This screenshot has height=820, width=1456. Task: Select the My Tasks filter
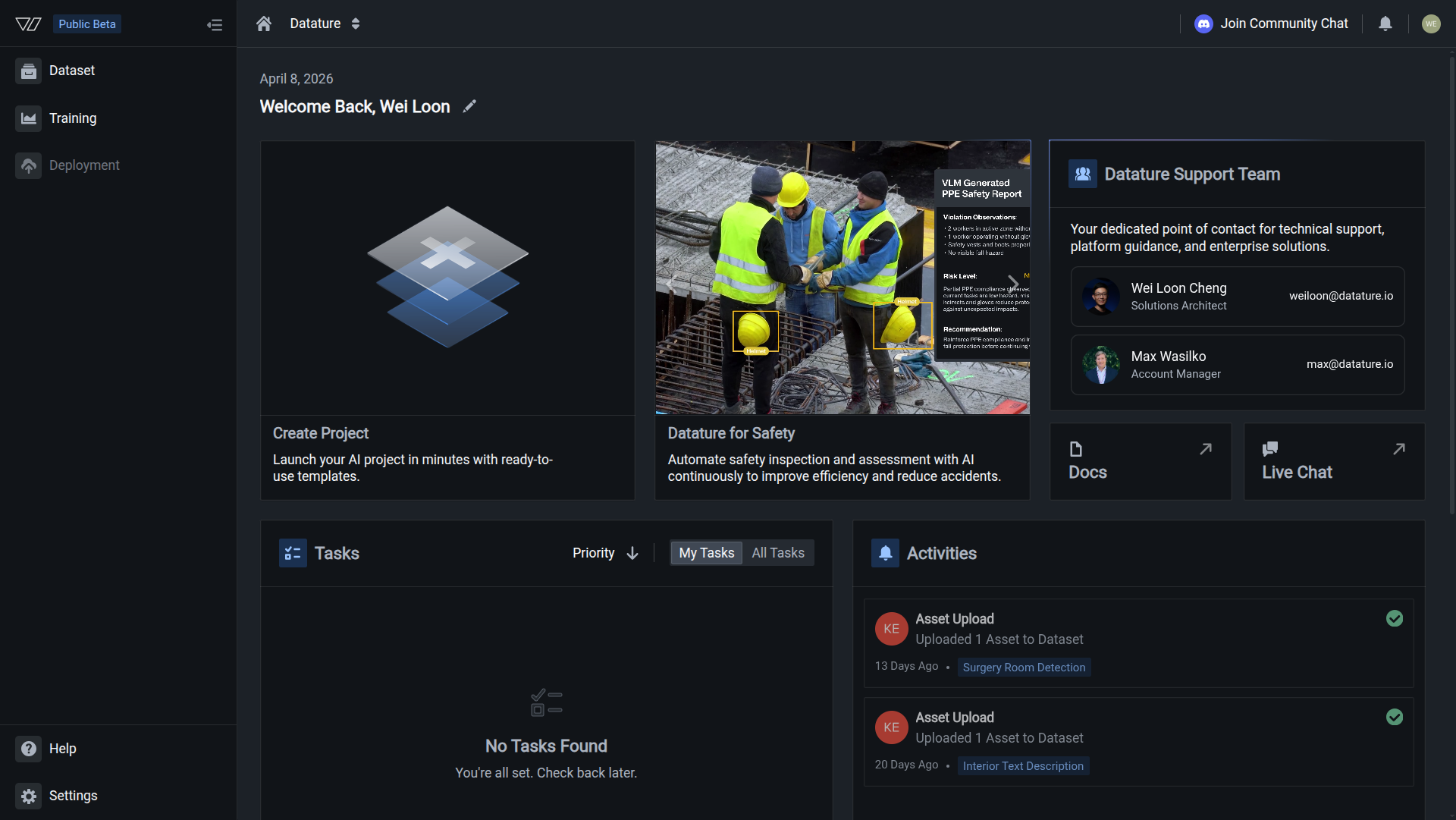705,553
